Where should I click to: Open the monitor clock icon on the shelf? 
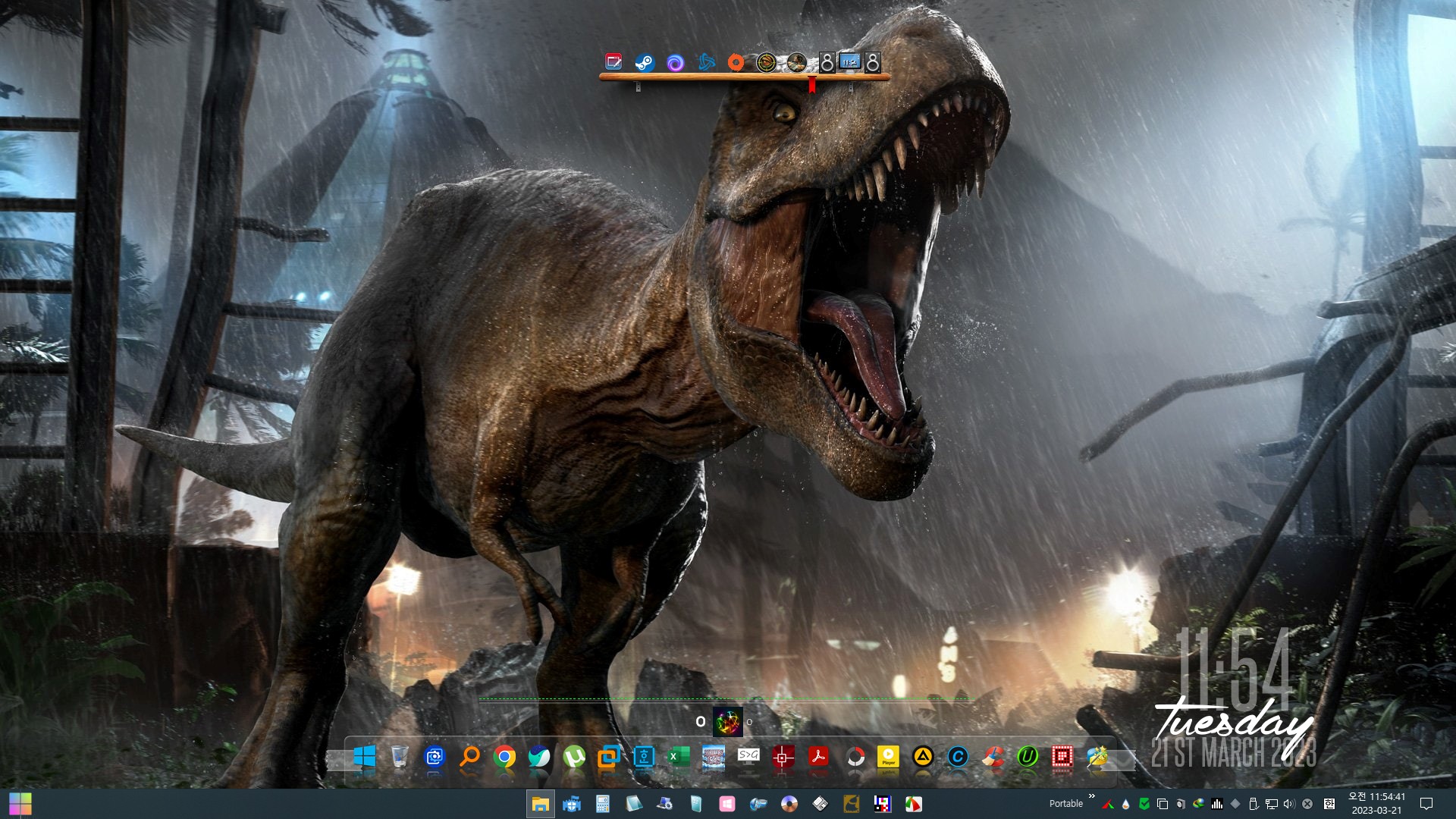tap(850, 61)
